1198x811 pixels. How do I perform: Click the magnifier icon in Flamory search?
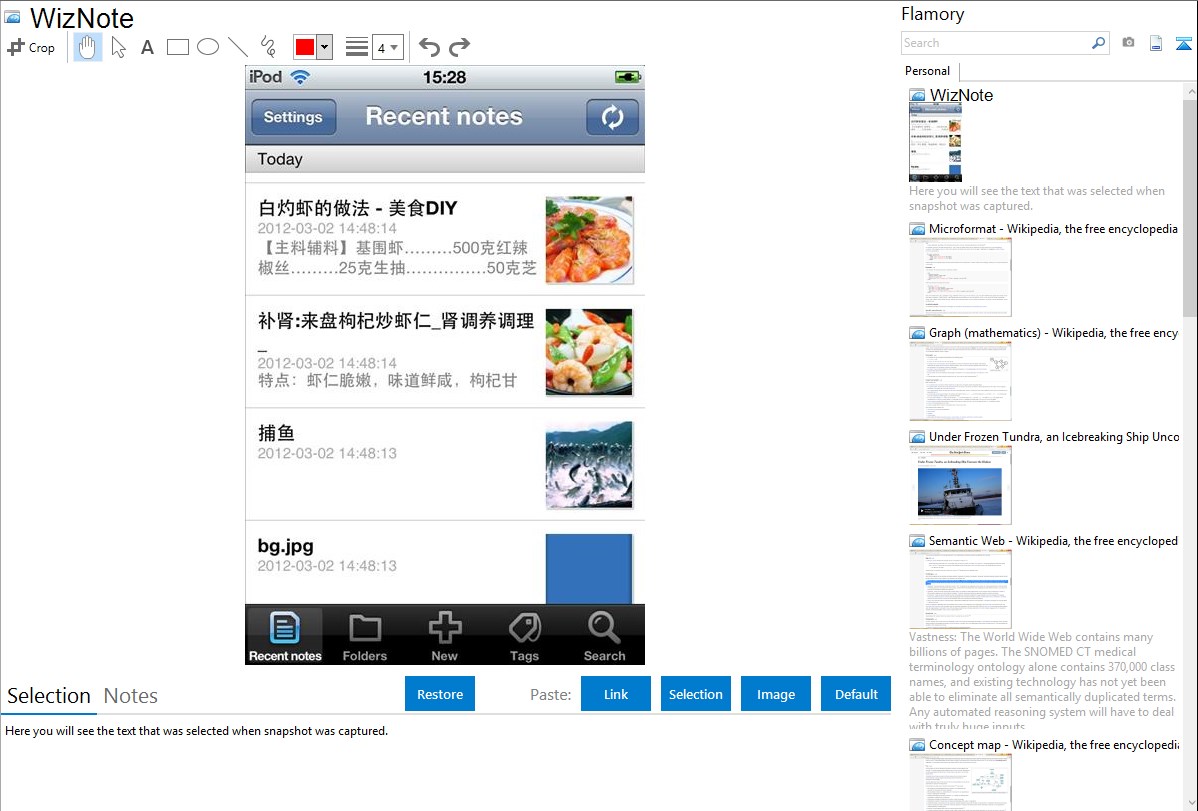tap(1098, 43)
